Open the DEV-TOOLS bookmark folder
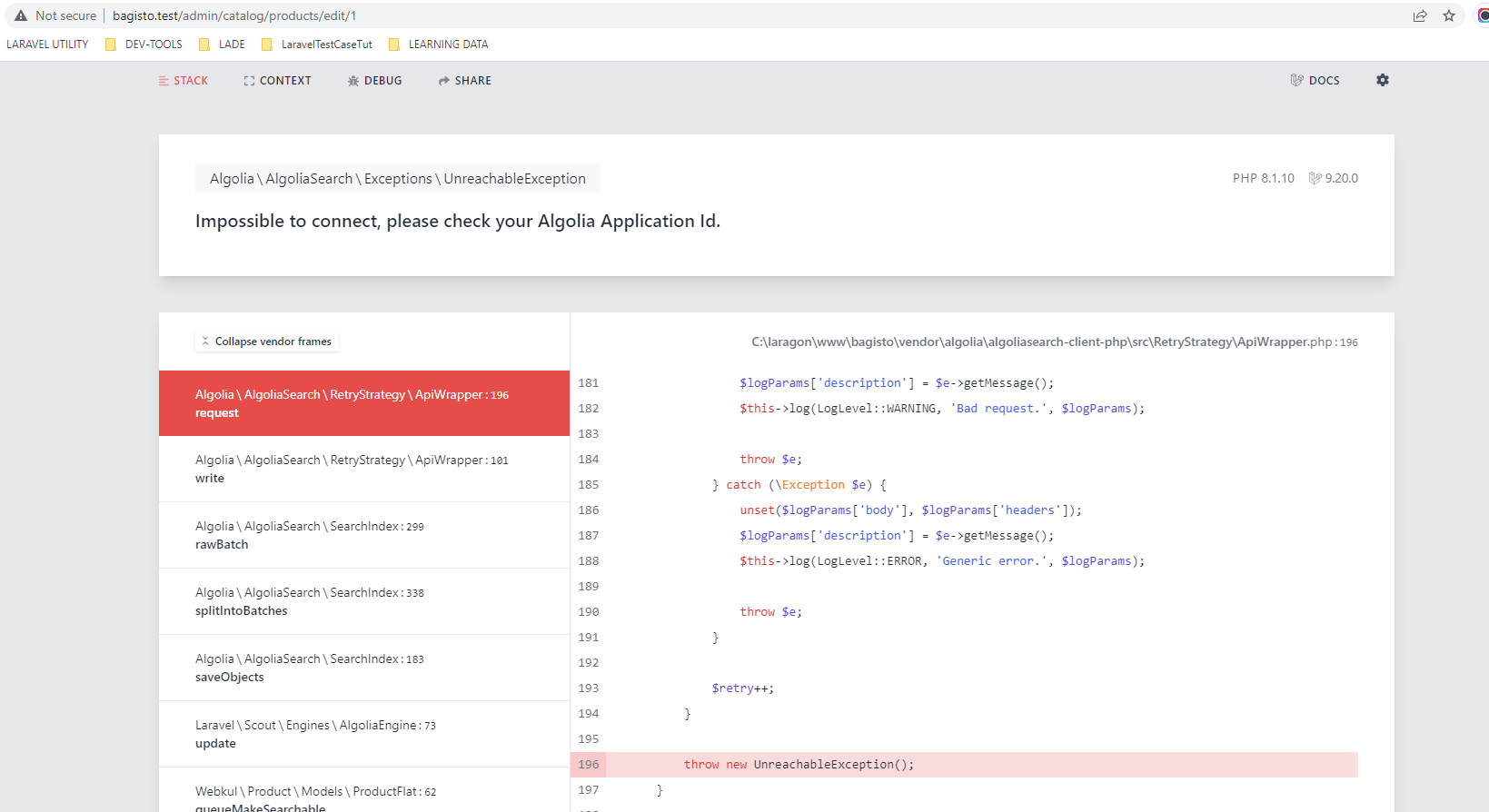The width and height of the screenshot is (1489, 812). [144, 44]
